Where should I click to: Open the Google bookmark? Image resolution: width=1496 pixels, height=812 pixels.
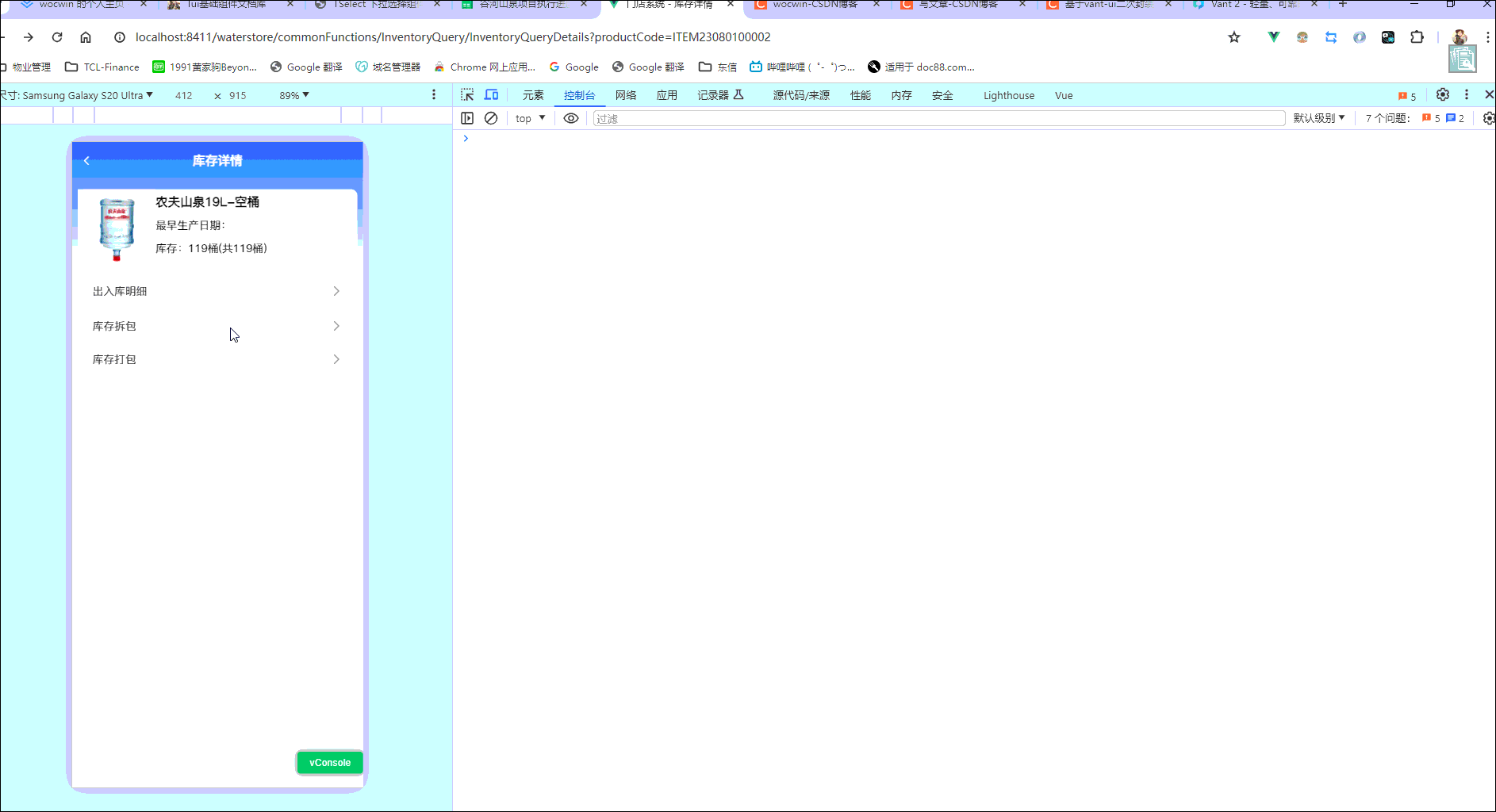point(574,67)
